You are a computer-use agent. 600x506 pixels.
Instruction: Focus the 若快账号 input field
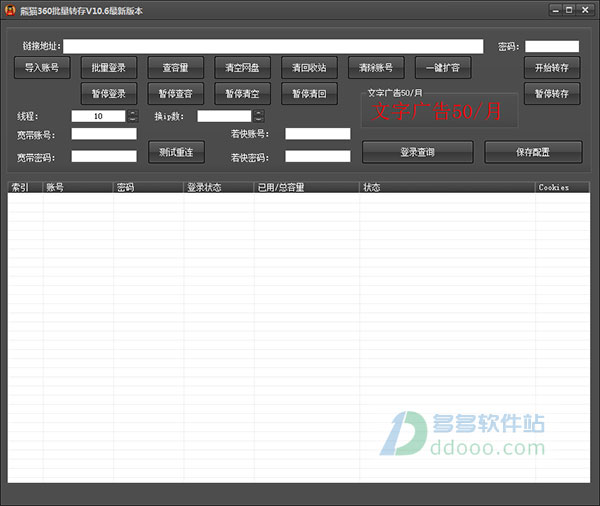tap(318, 134)
